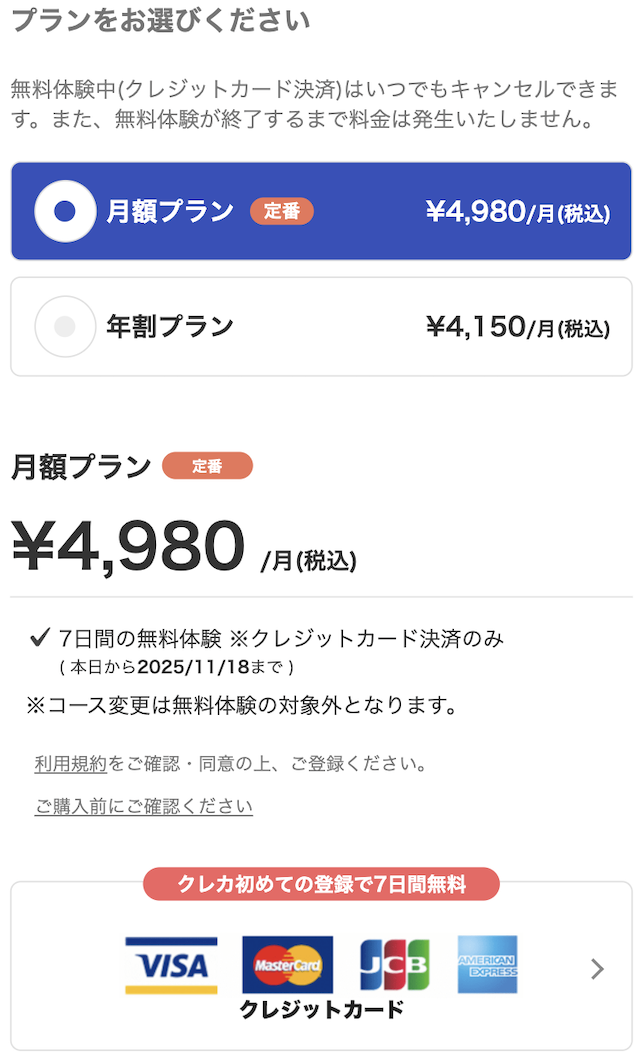The height and width of the screenshot is (1058, 640).
Task: Click the 定番 badge in the monthly plan card
Action: (x=282, y=211)
